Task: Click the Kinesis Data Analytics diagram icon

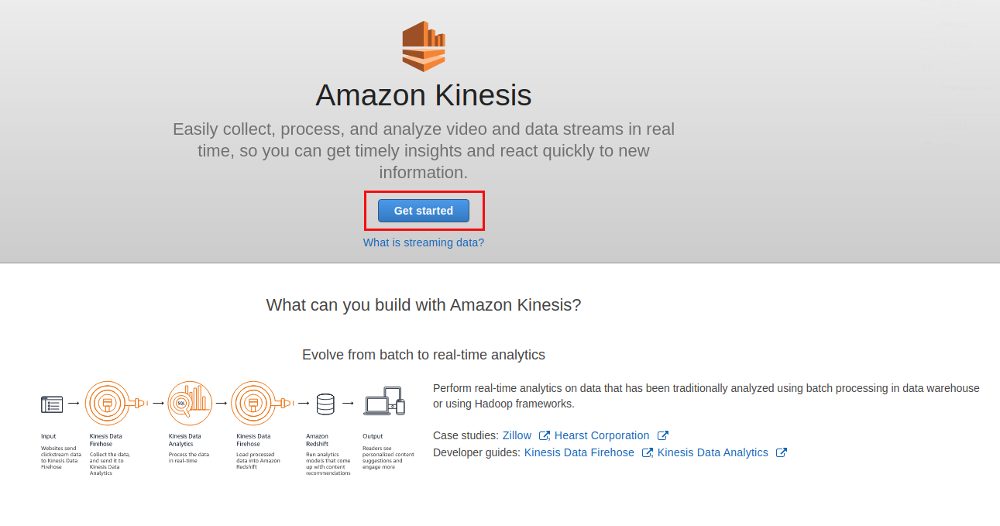Action: coord(189,403)
